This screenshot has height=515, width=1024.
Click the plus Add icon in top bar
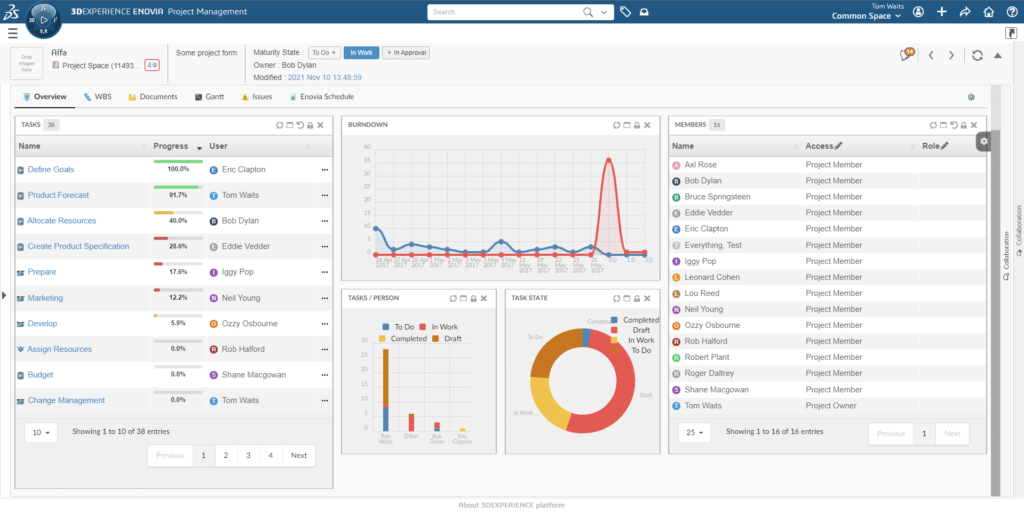942,12
